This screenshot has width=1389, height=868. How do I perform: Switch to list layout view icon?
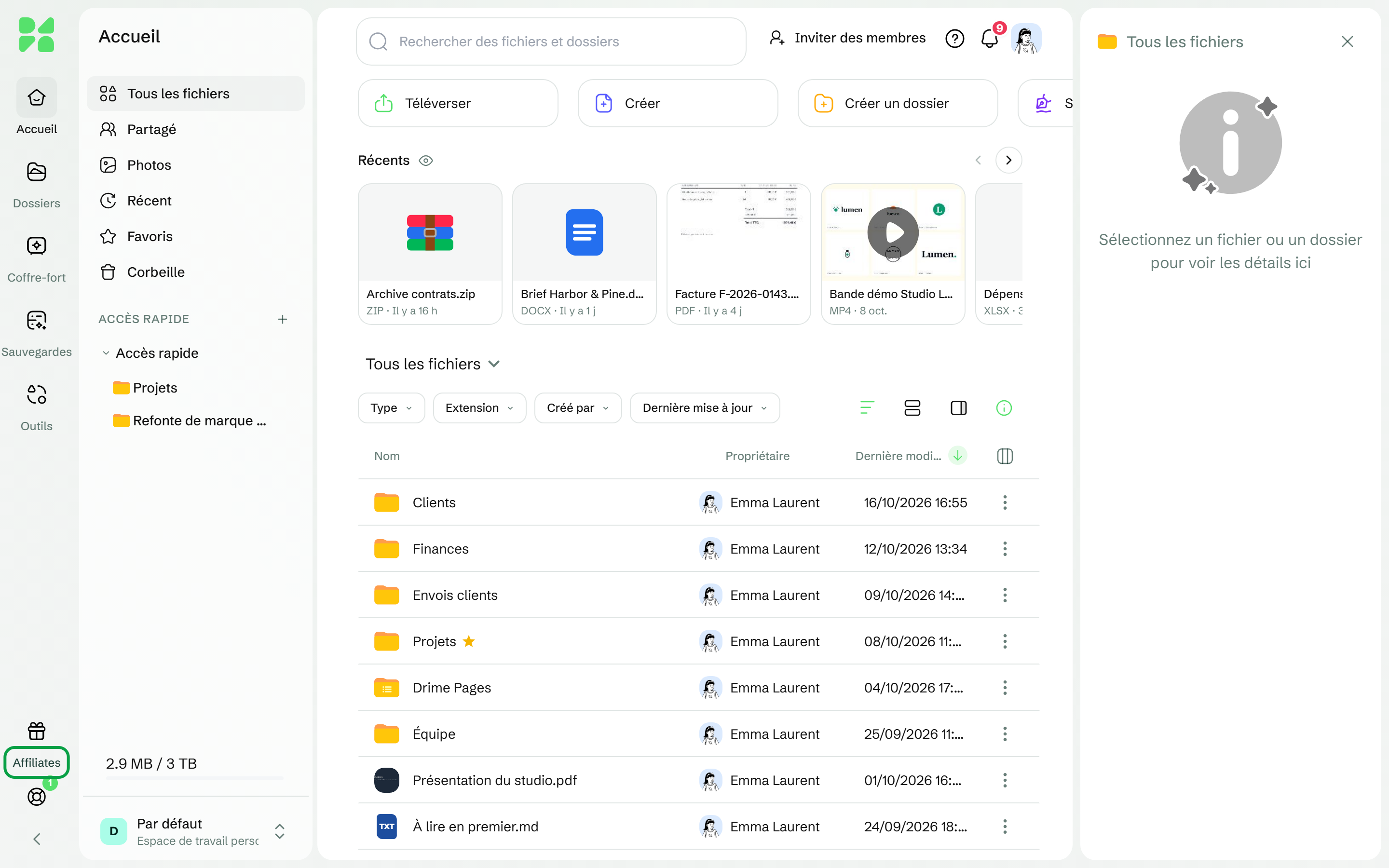coord(912,408)
